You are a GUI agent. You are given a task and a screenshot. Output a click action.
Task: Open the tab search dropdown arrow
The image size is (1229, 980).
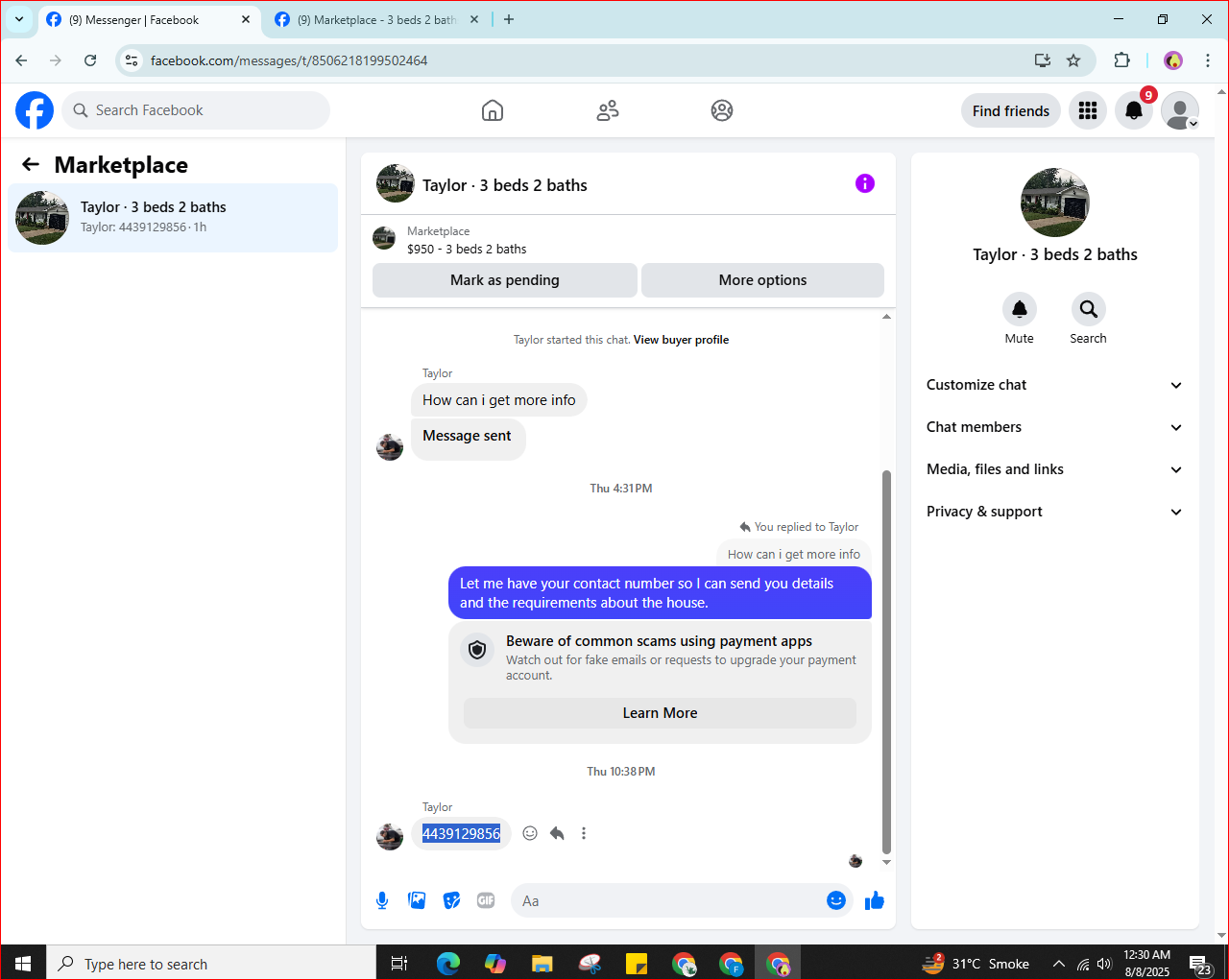pos(18,19)
